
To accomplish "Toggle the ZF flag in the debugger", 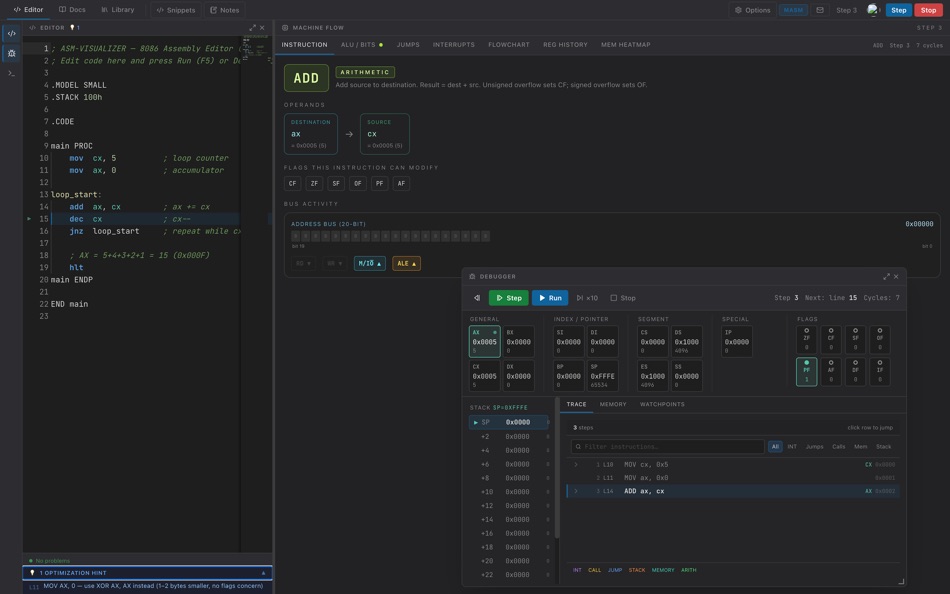I will 806,339.
